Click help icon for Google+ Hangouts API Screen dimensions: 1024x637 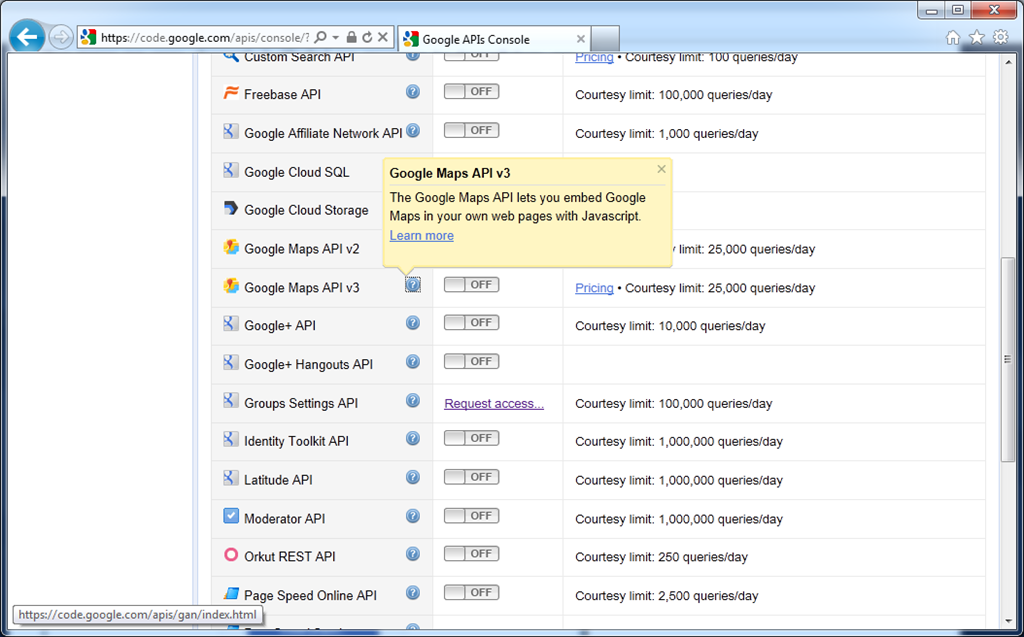pos(413,361)
